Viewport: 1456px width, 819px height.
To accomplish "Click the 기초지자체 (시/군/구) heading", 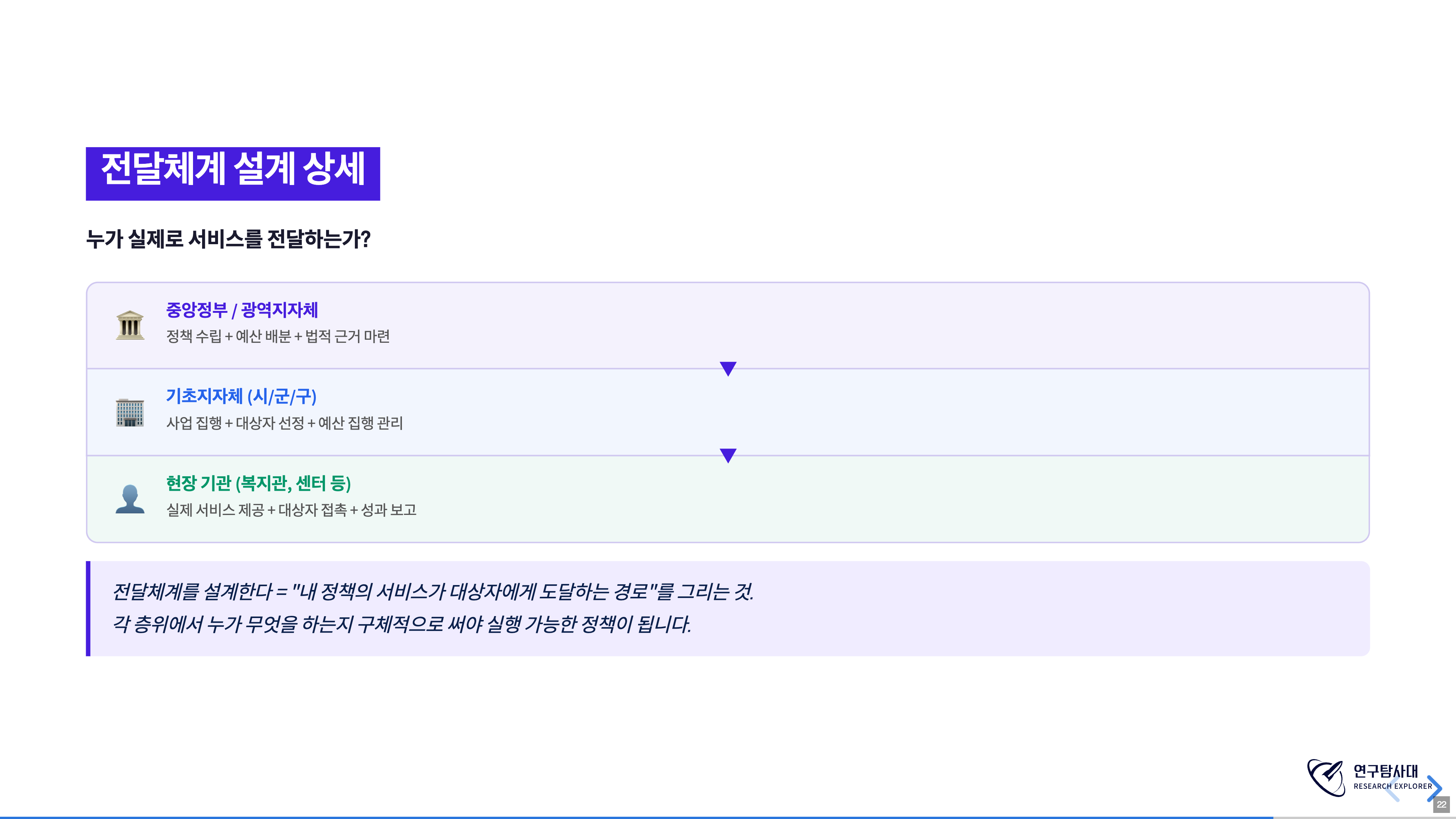I will tap(242, 396).
